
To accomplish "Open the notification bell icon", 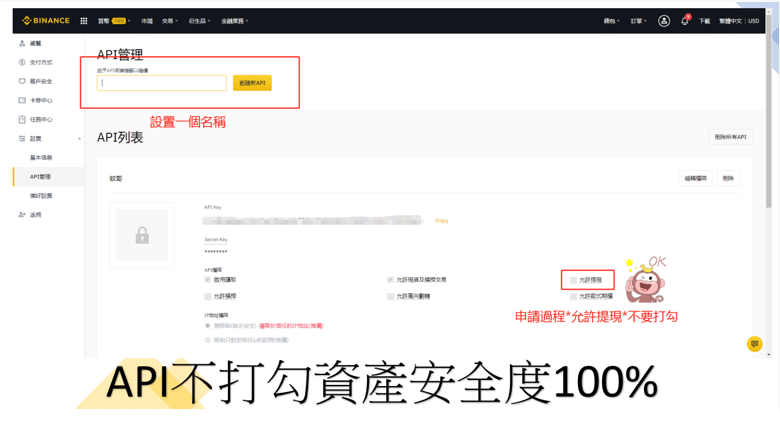I will click(685, 20).
